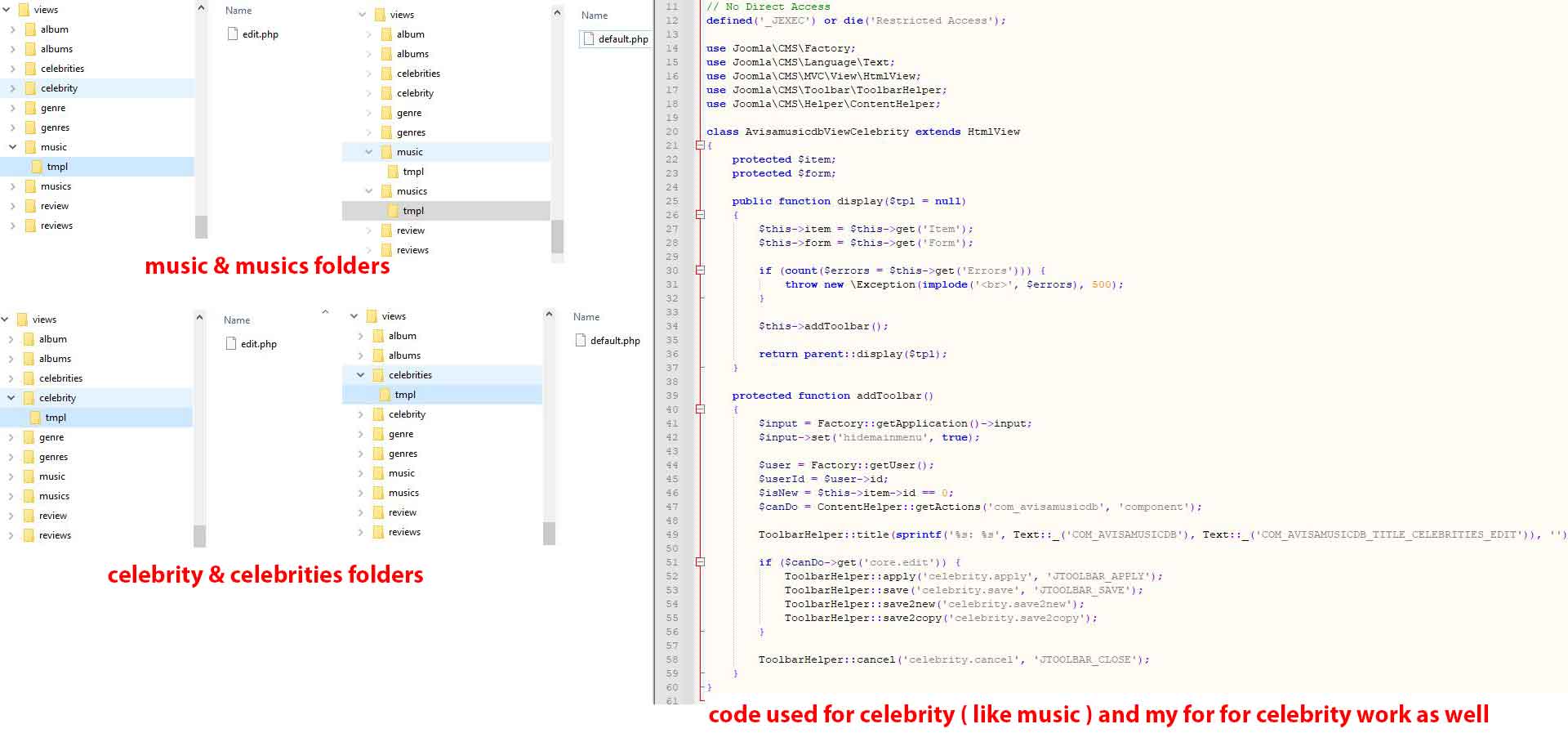
Task: Collapse addToolbar fold marker at line 40
Action: click(700, 409)
